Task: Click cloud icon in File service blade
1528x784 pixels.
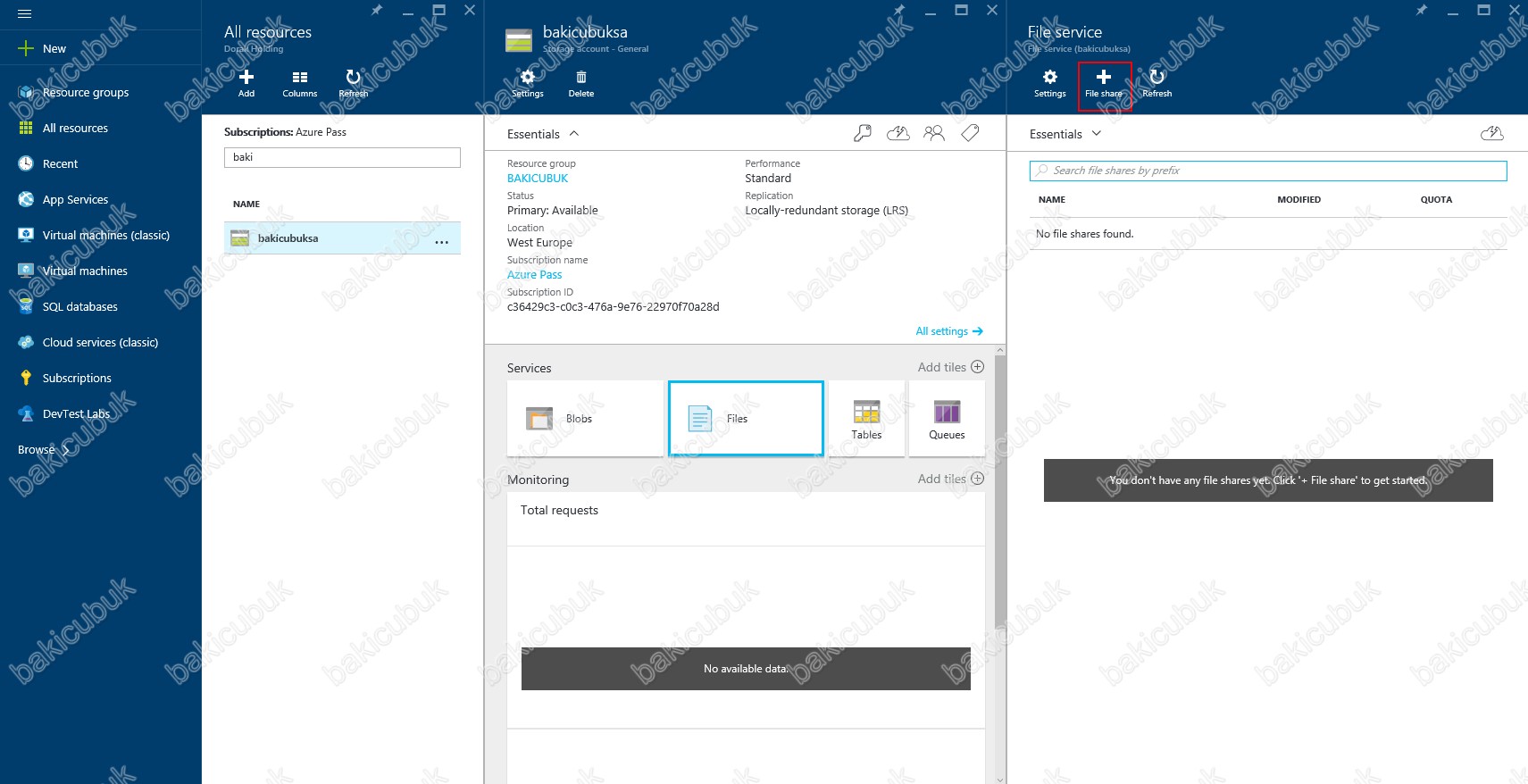Action: (x=1492, y=133)
